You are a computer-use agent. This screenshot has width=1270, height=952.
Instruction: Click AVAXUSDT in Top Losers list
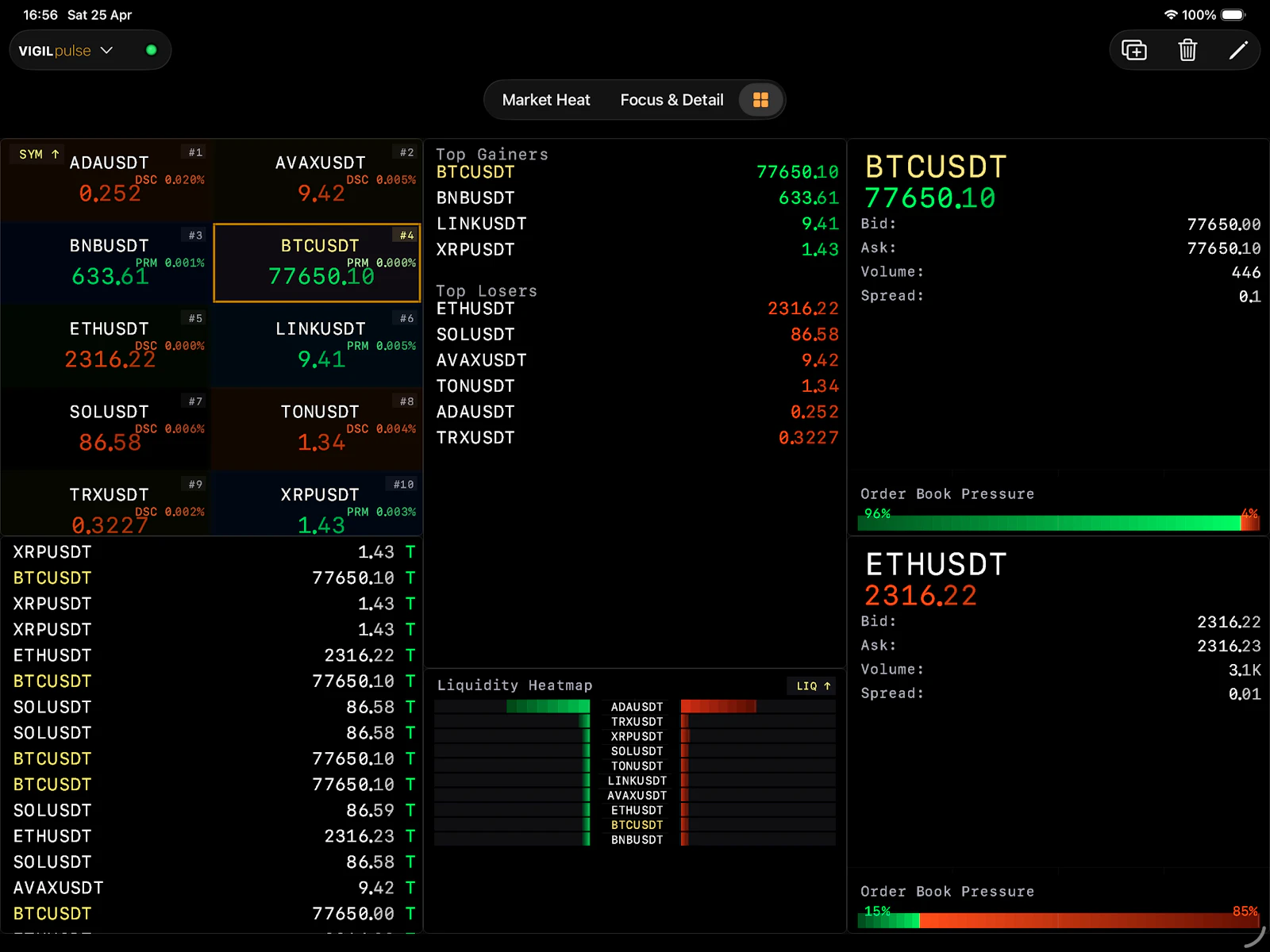pyautogui.click(x=637, y=360)
